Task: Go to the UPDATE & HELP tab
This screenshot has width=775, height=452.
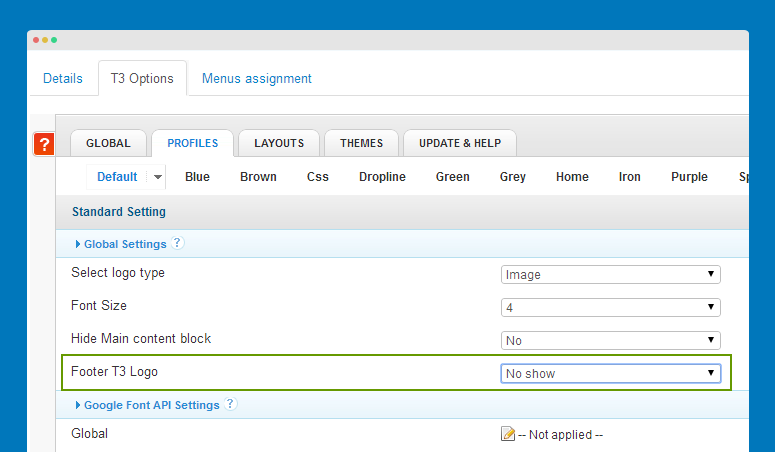Action: pos(460,143)
